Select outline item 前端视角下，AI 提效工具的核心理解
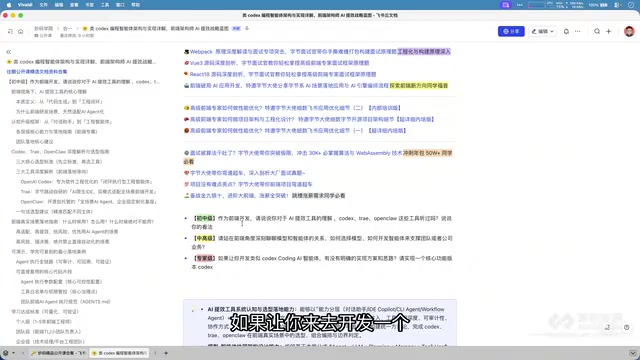 [x=49, y=92]
